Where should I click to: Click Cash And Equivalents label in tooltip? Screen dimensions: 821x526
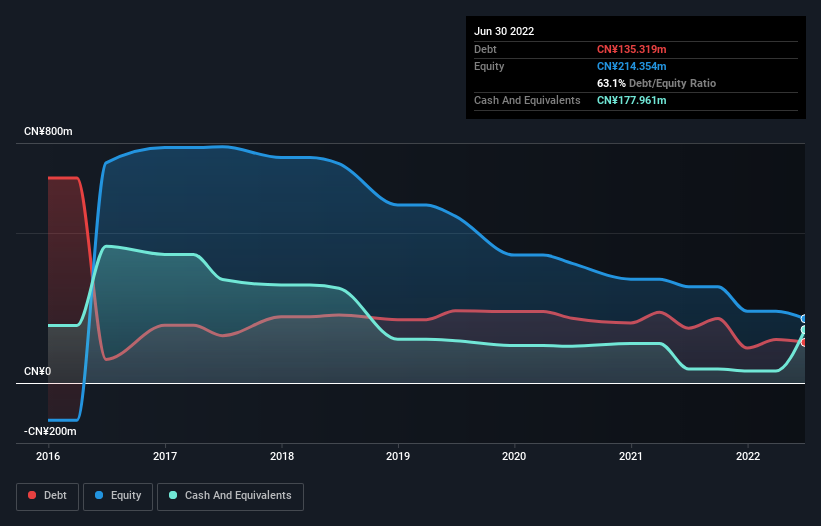point(527,100)
